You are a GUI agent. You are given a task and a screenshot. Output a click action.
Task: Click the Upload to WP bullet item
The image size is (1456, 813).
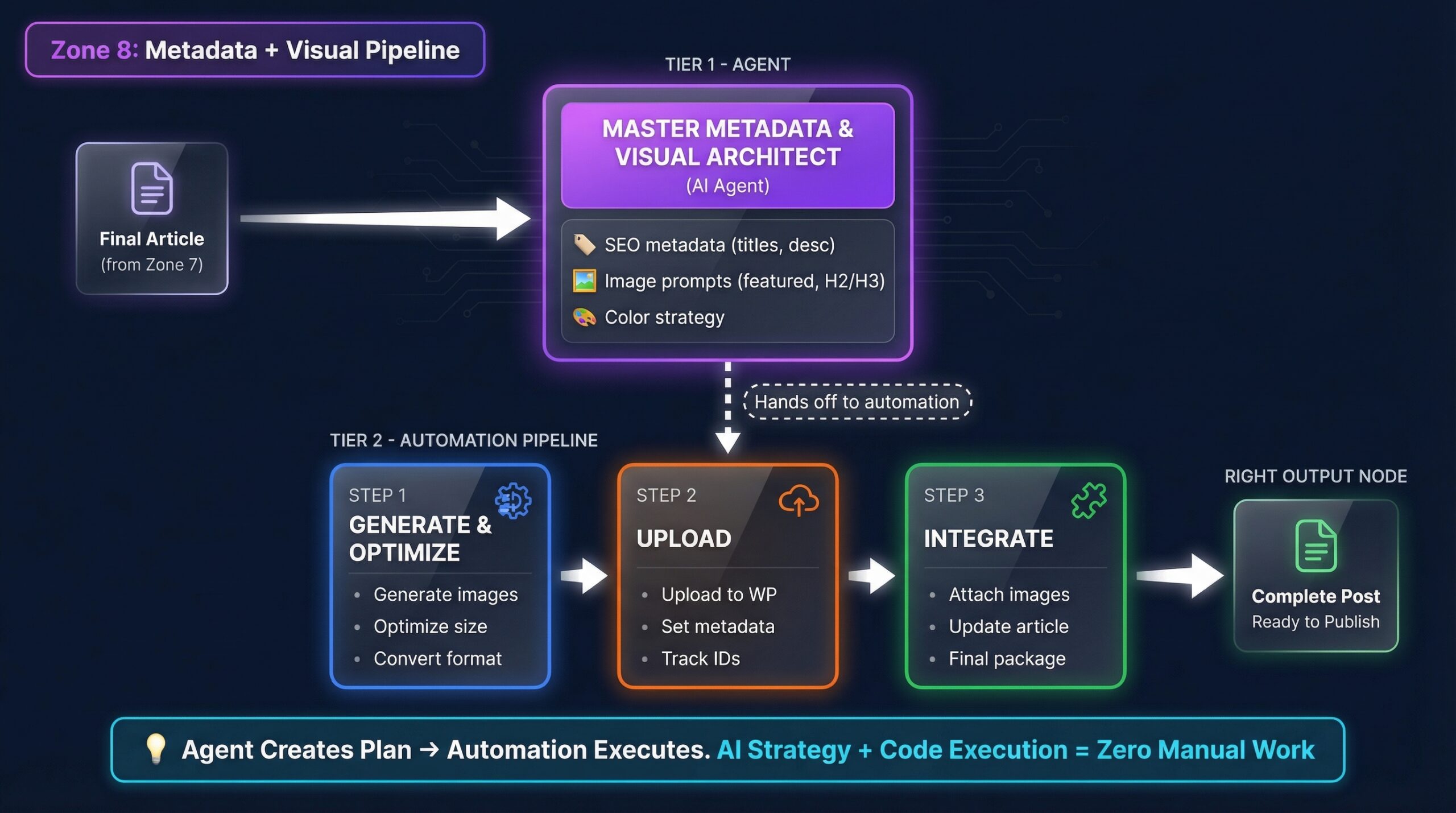(x=718, y=594)
